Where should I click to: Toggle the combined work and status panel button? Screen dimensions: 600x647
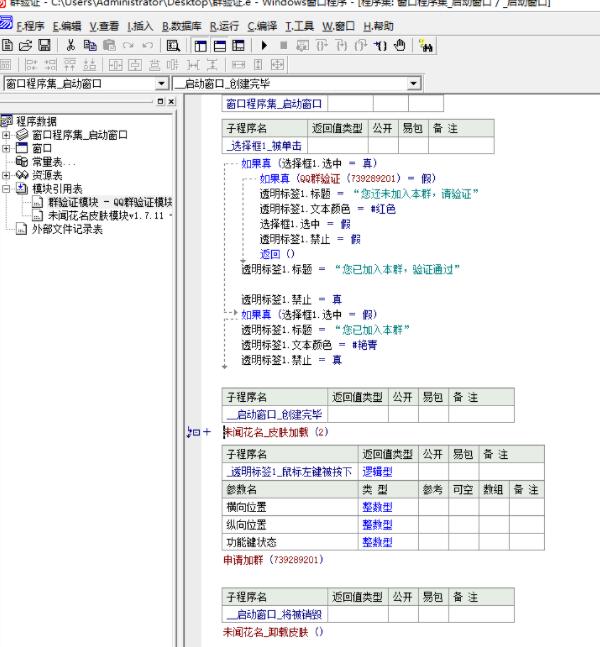click(239, 45)
